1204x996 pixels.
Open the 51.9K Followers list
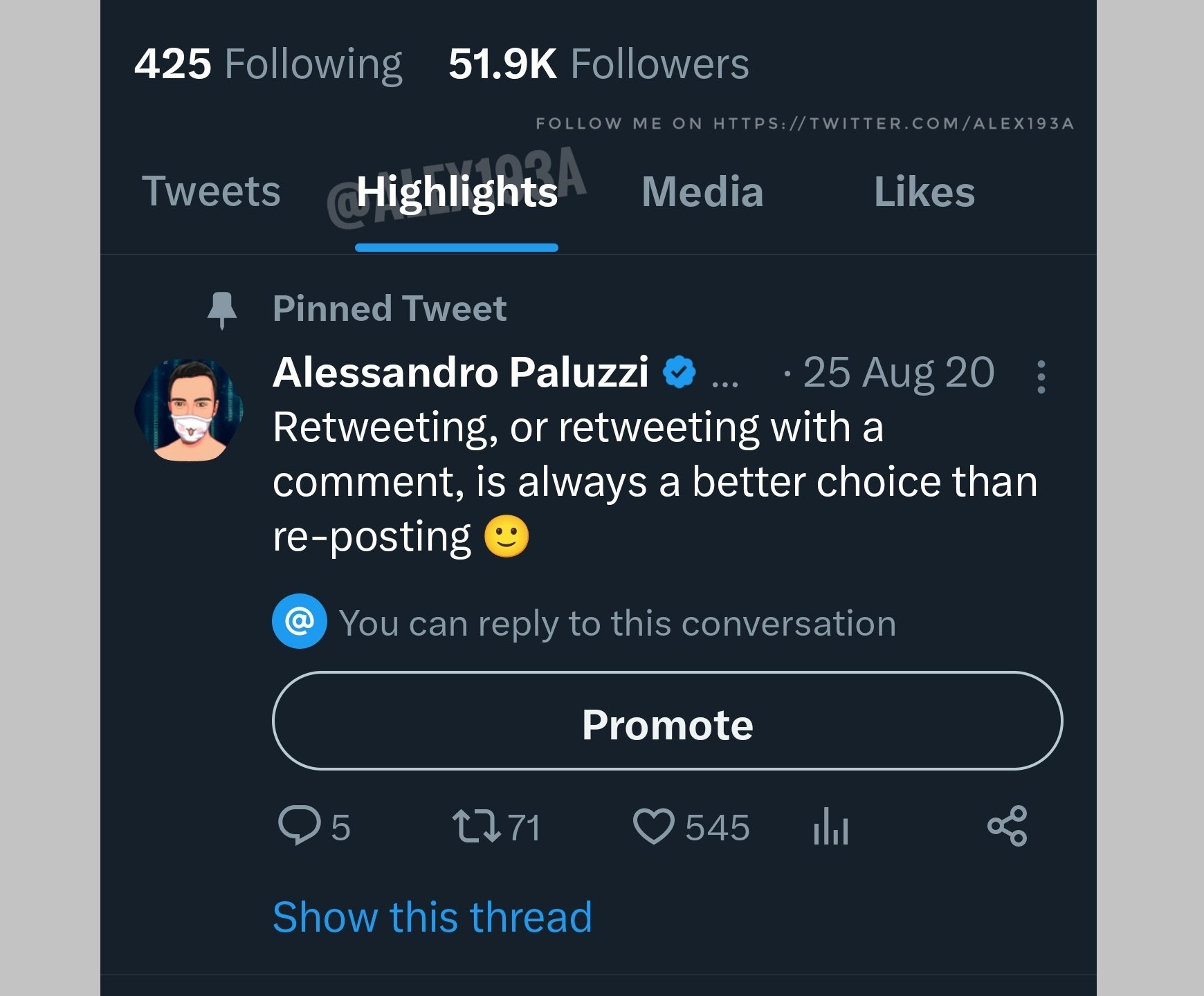pos(599,64)
